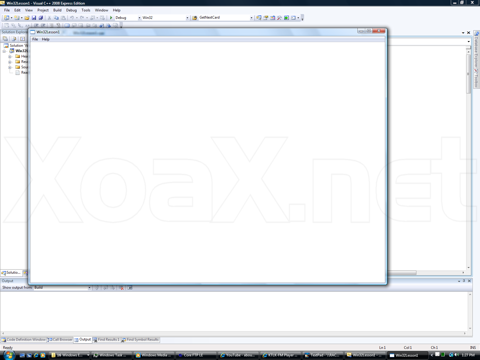Click the Windows Start orb

[x=9, y=355]
